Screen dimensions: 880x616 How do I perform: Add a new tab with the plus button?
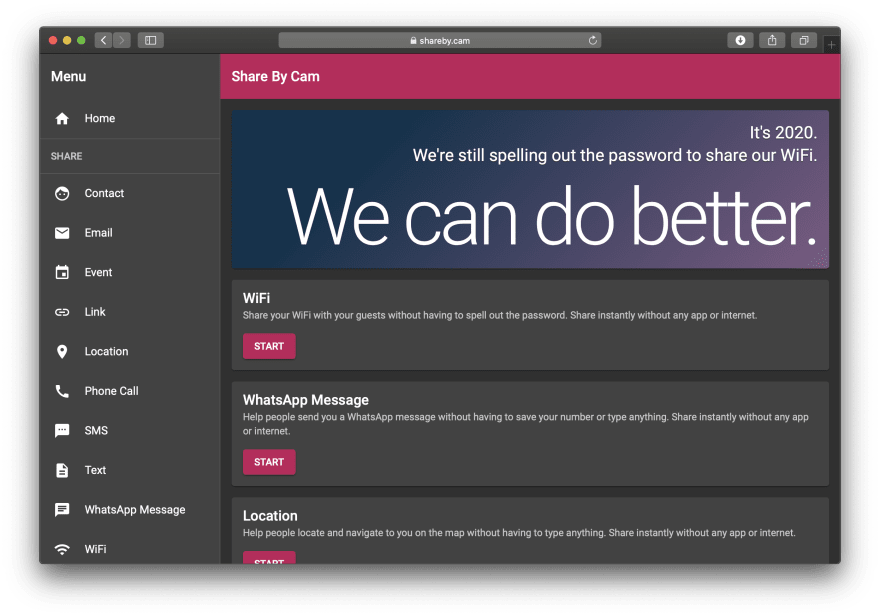point(832,44)
